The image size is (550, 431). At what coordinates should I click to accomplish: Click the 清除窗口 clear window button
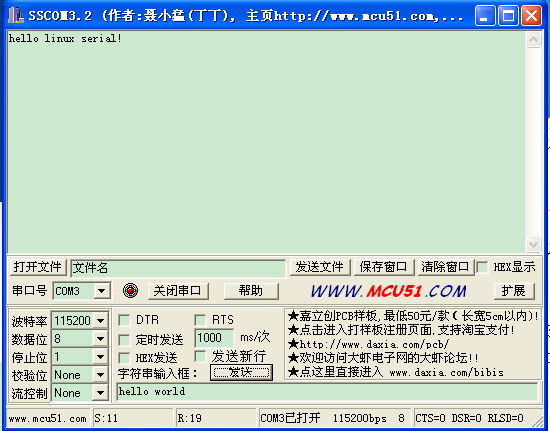pos(445,267)
